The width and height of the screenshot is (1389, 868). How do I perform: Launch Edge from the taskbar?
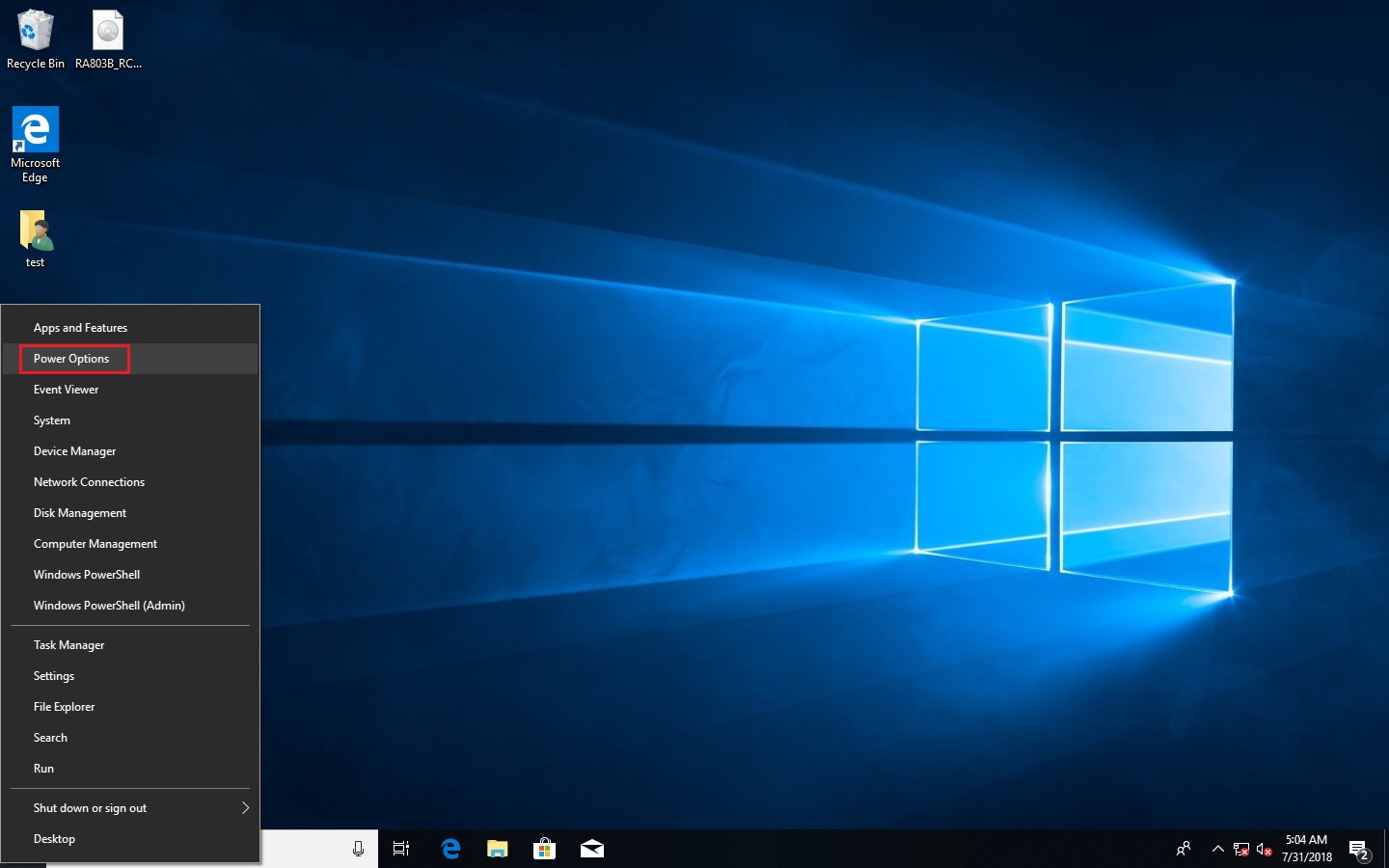[450, 849]
